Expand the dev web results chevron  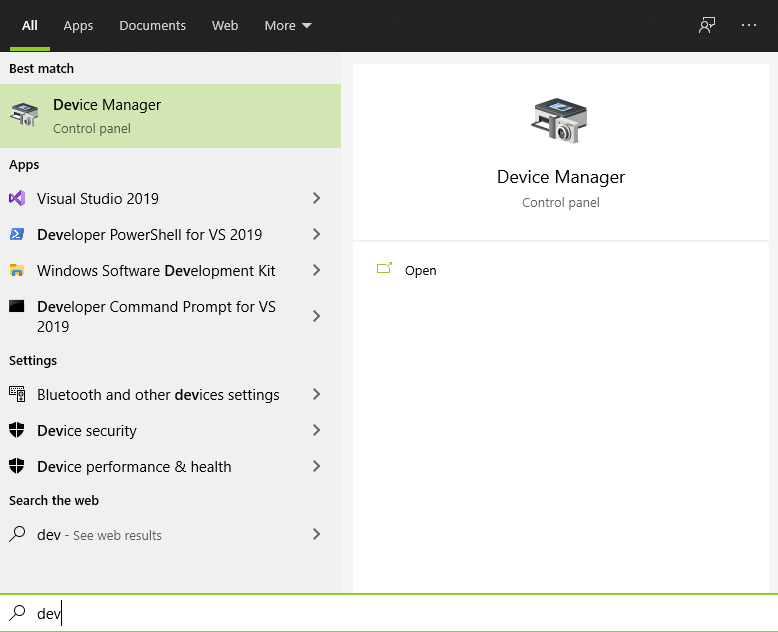(x=317, y=534)
